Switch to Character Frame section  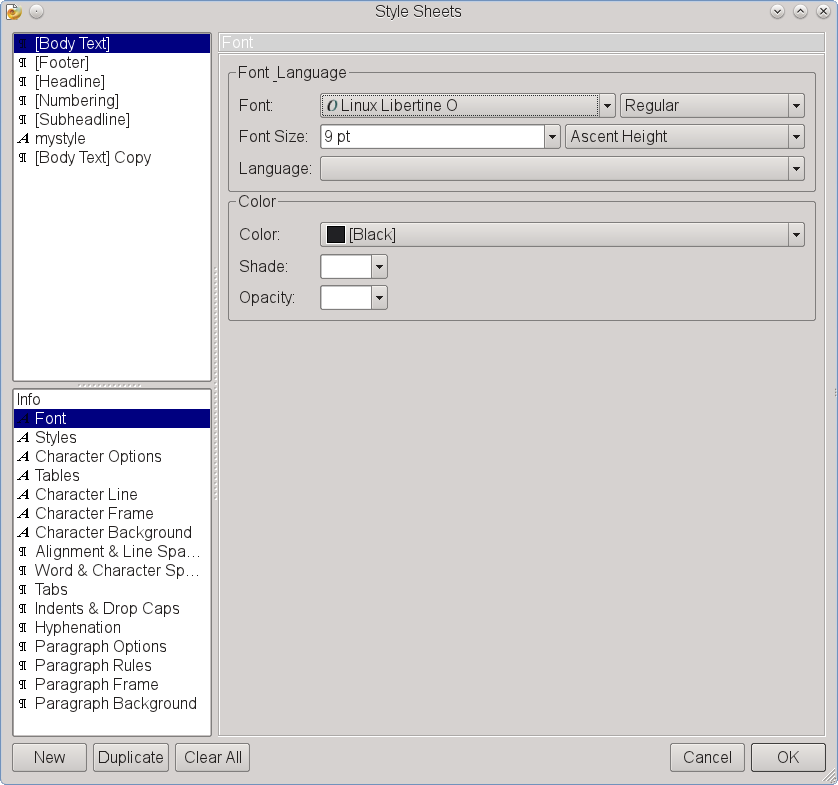click(x=94, y=514)
